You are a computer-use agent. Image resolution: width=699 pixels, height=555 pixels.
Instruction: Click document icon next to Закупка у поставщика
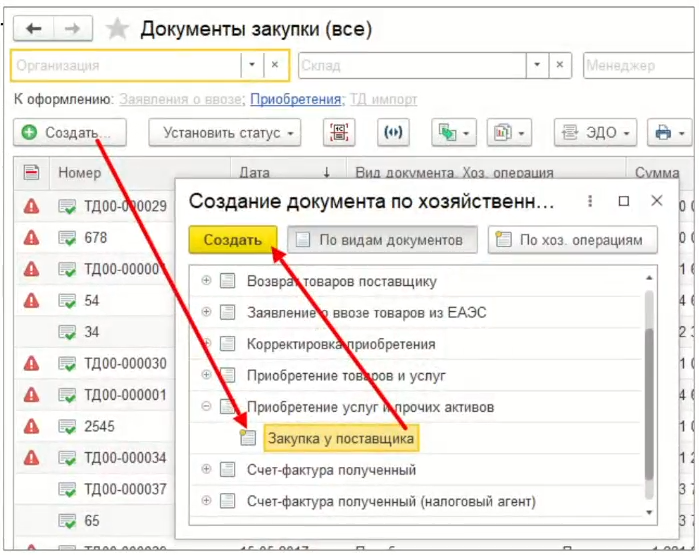pyautogui.click(x=247, y=438)
